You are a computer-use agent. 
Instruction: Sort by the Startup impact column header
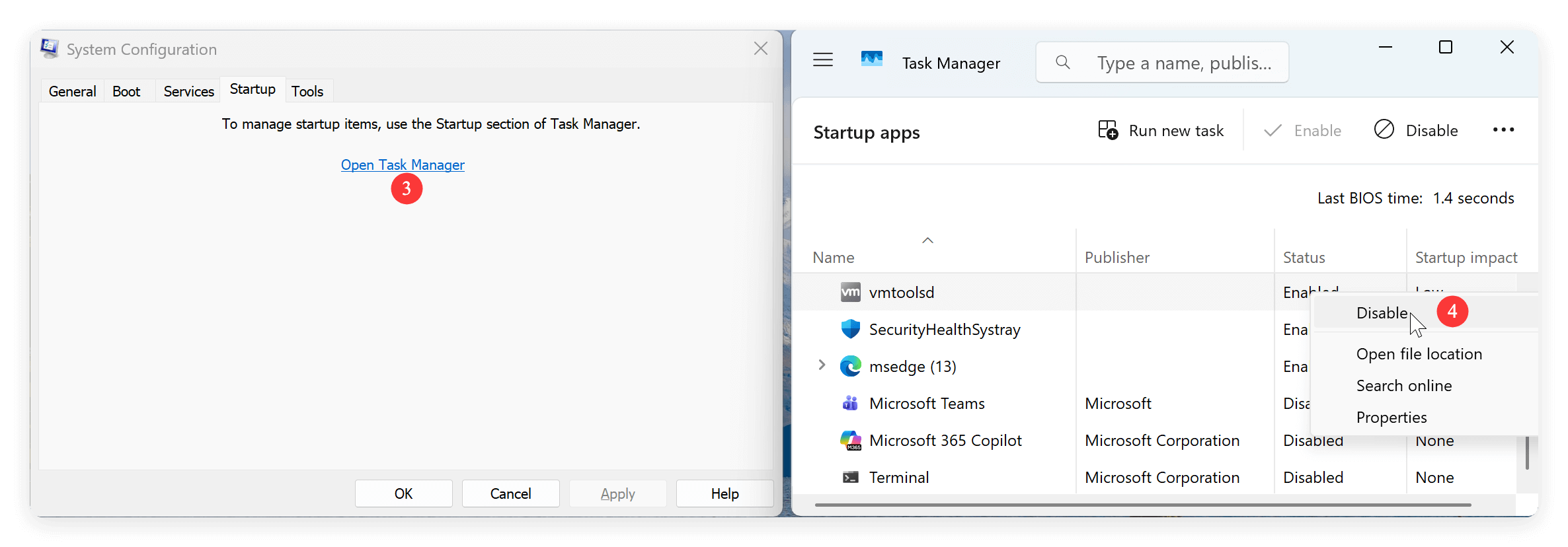(1466, 258)
